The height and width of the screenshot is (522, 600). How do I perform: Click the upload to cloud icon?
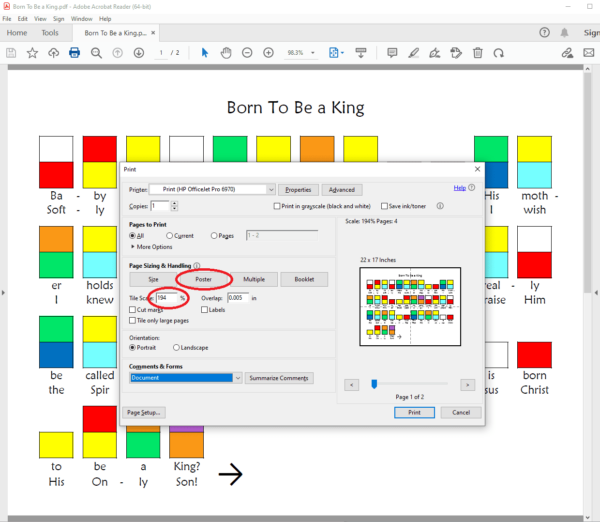click(54, 53)
